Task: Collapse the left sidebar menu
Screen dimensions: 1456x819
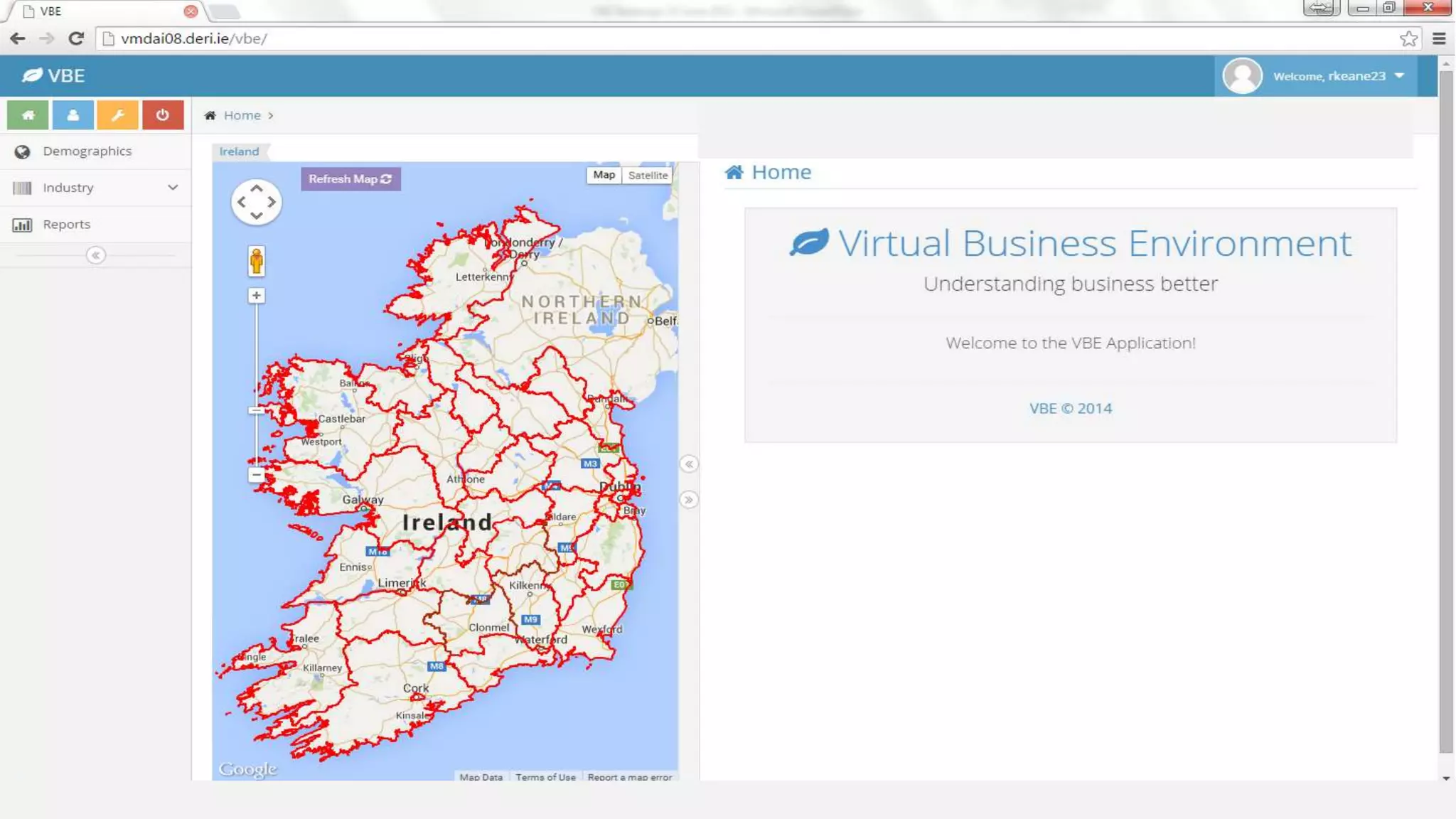Action: 96,255
